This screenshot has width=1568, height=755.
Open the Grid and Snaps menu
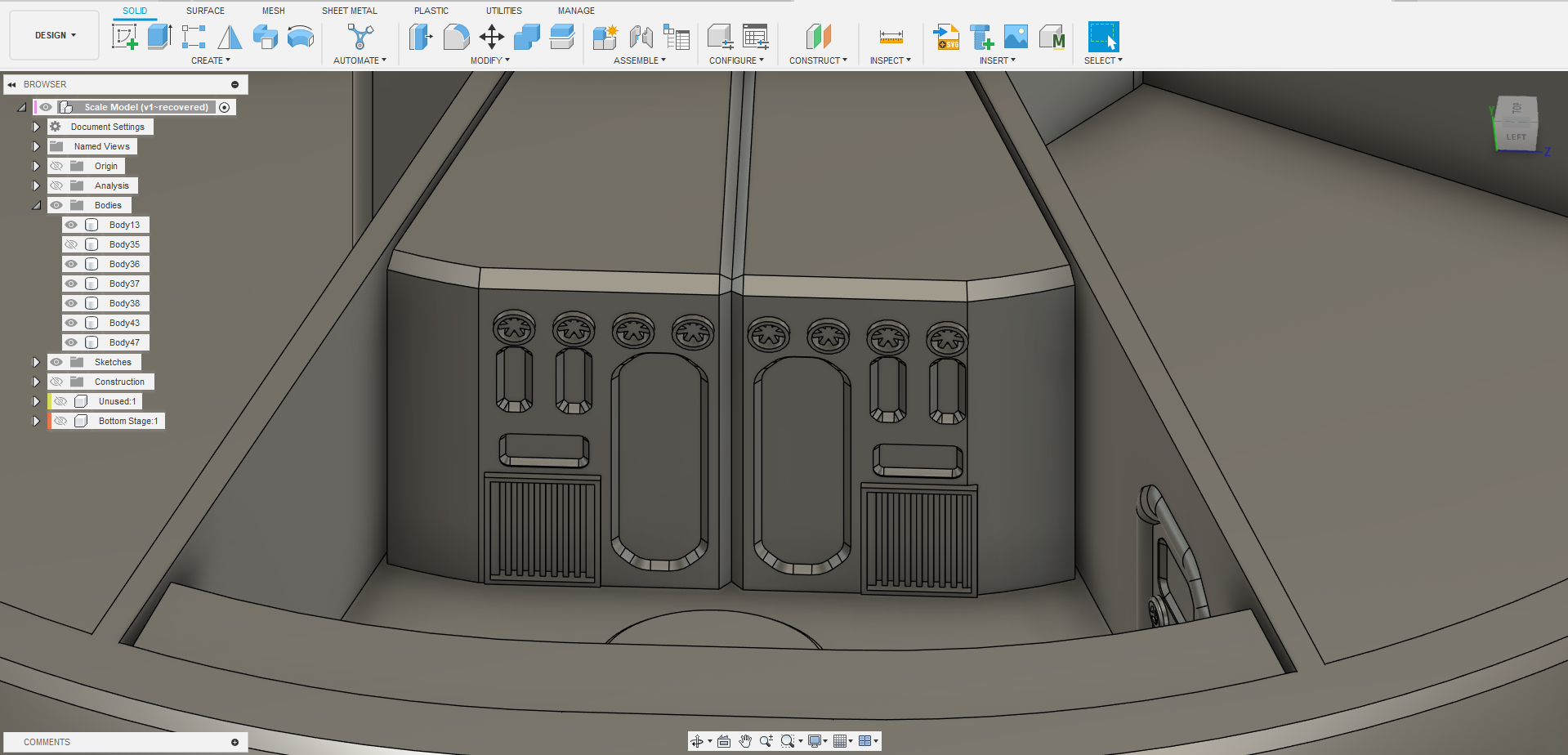(x=842, y=741)
